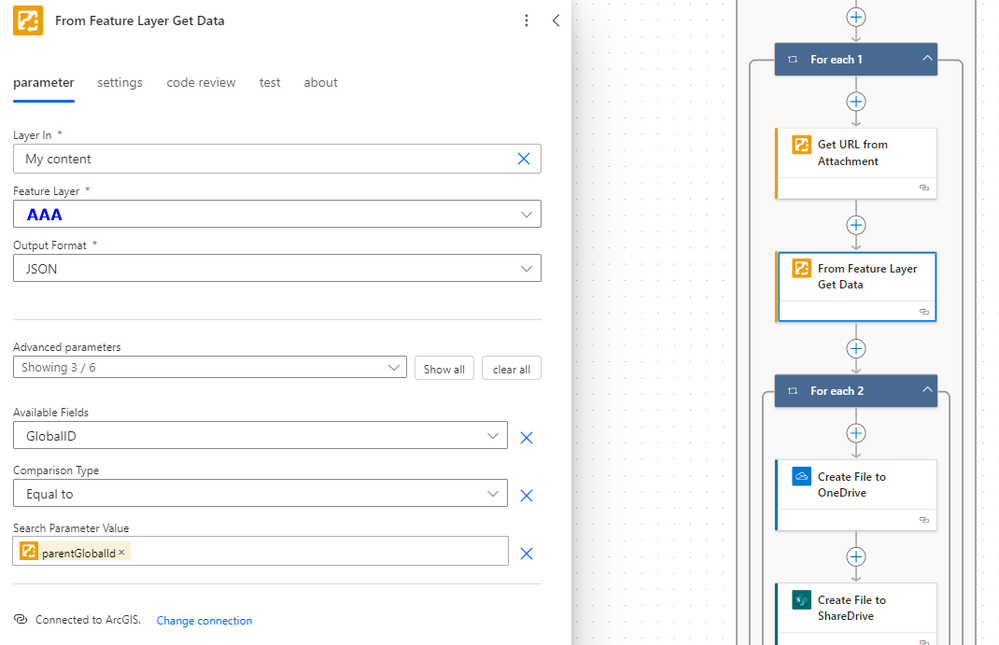Open the Feature Layer dropdown
The height and width of the screenshot is (645, 999).
coord(526,214)
